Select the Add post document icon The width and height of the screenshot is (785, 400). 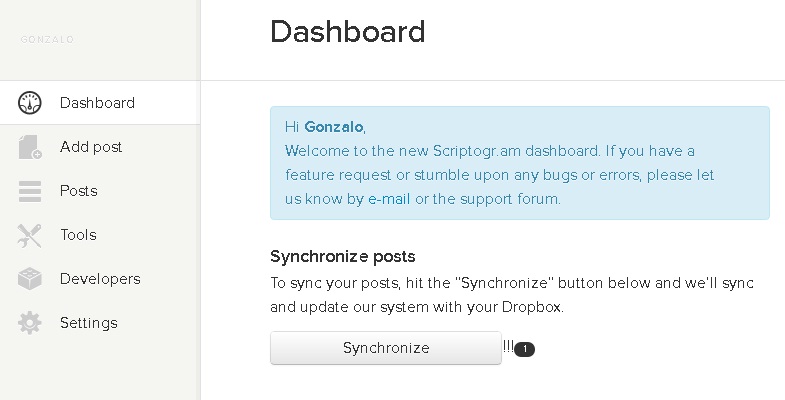click(x=30, y=147)
